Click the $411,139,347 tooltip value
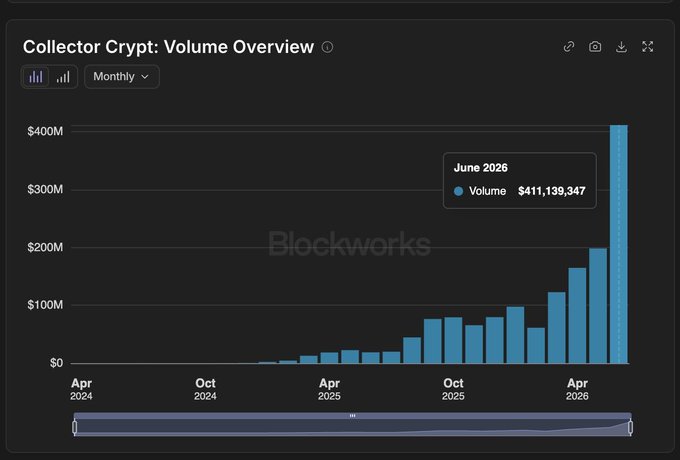Image resolution: width=680 pixels, height=460 pixels. click(552, 191)
